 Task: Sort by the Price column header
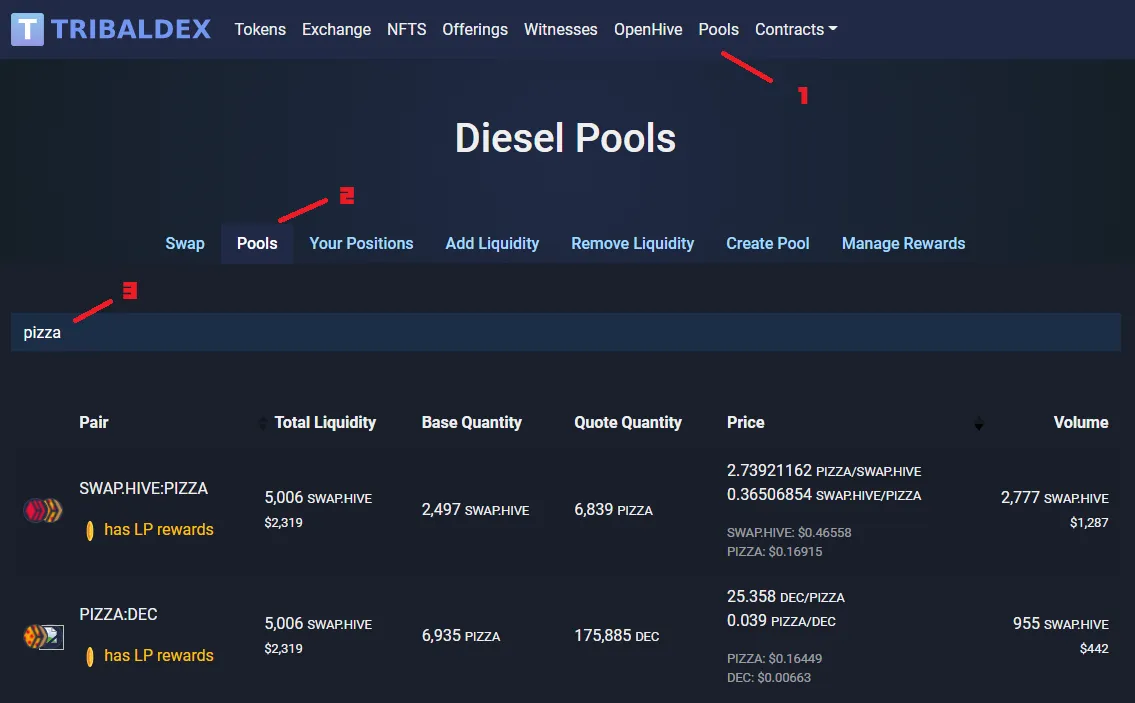point(746,422)
